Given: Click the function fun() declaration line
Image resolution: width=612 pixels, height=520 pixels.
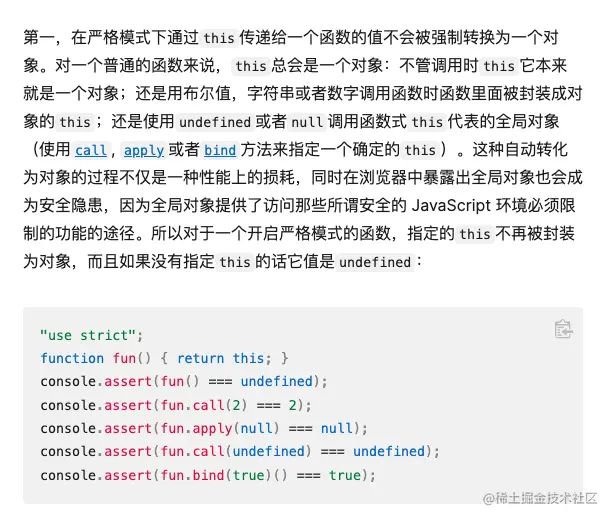Looking at the screenshot, I should pyautogui.click(x=164, y=358).
